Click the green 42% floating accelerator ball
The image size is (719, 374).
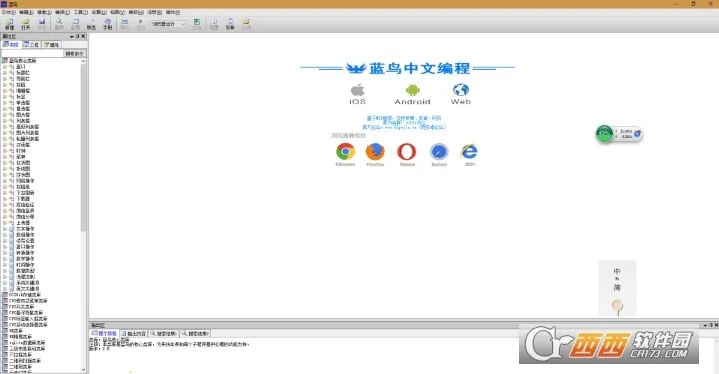[x=604, y=133]
